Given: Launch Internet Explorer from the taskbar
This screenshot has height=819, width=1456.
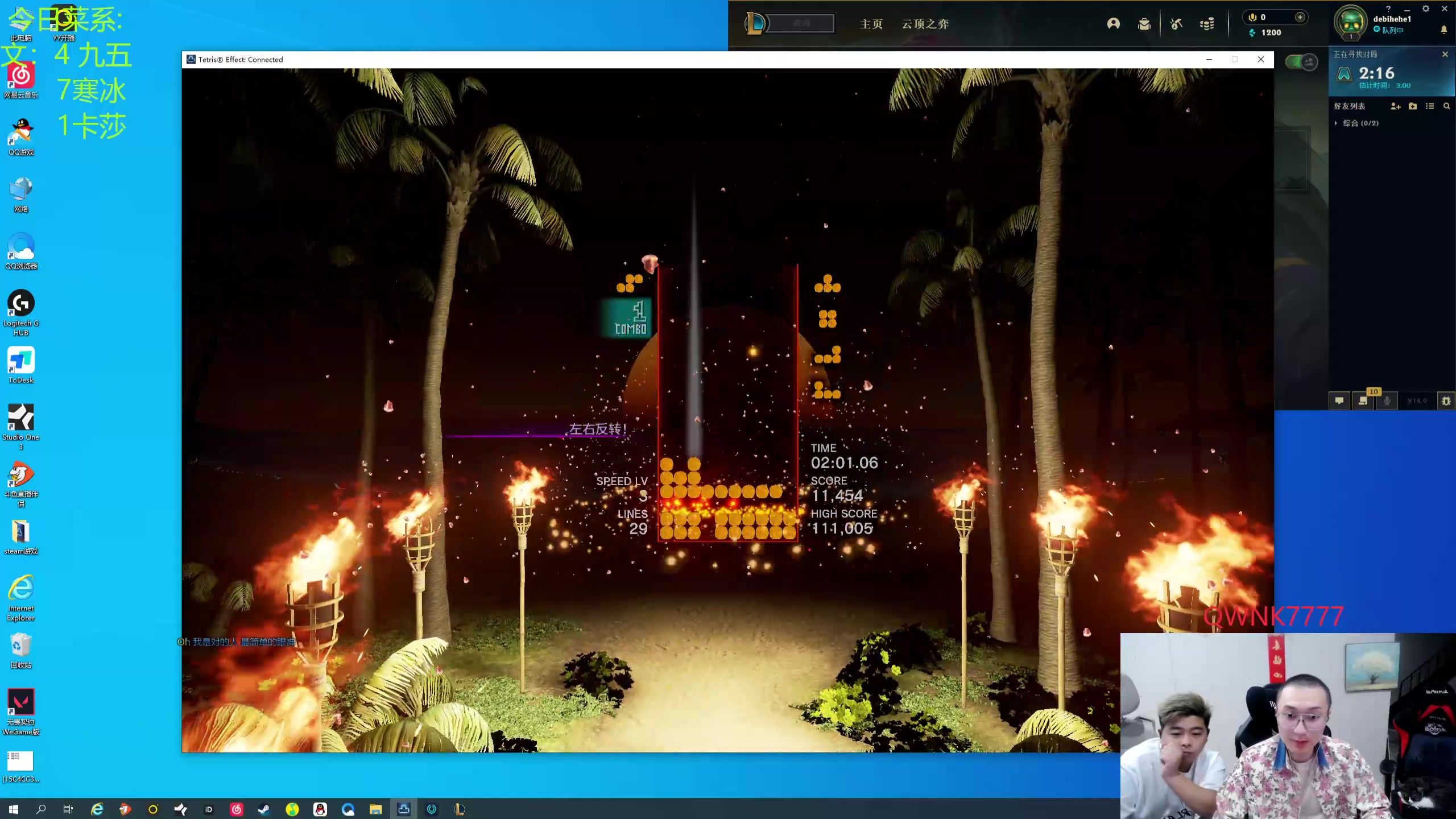Looking at the screenshot, I should 97,809.
